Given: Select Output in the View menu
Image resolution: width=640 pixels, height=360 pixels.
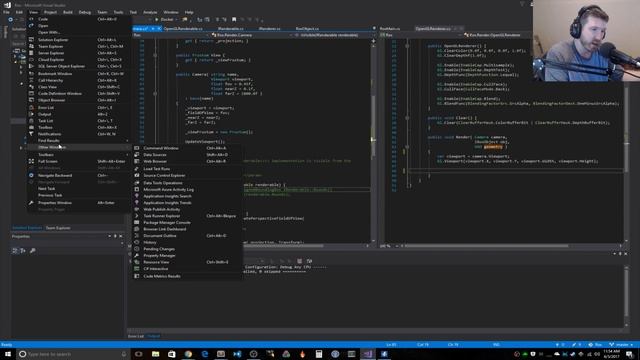Looking at the screenshot, I should tap(78, 114).
